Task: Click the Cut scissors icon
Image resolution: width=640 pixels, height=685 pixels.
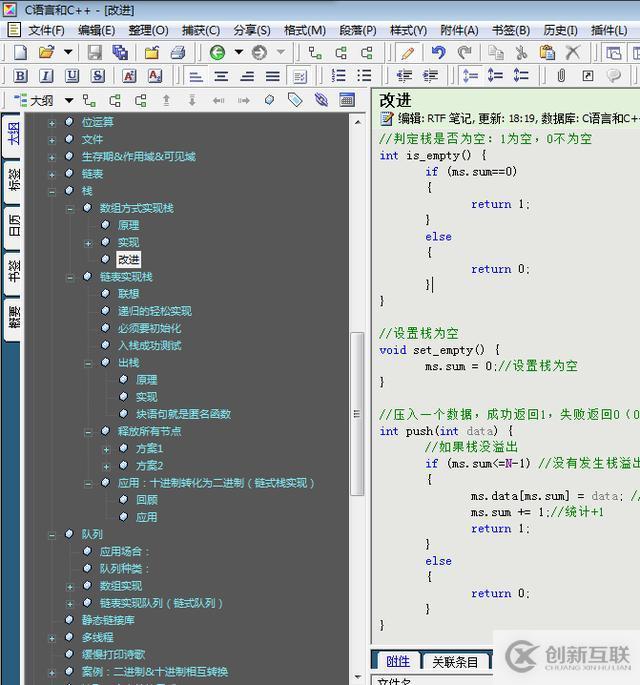Action: 521,52
